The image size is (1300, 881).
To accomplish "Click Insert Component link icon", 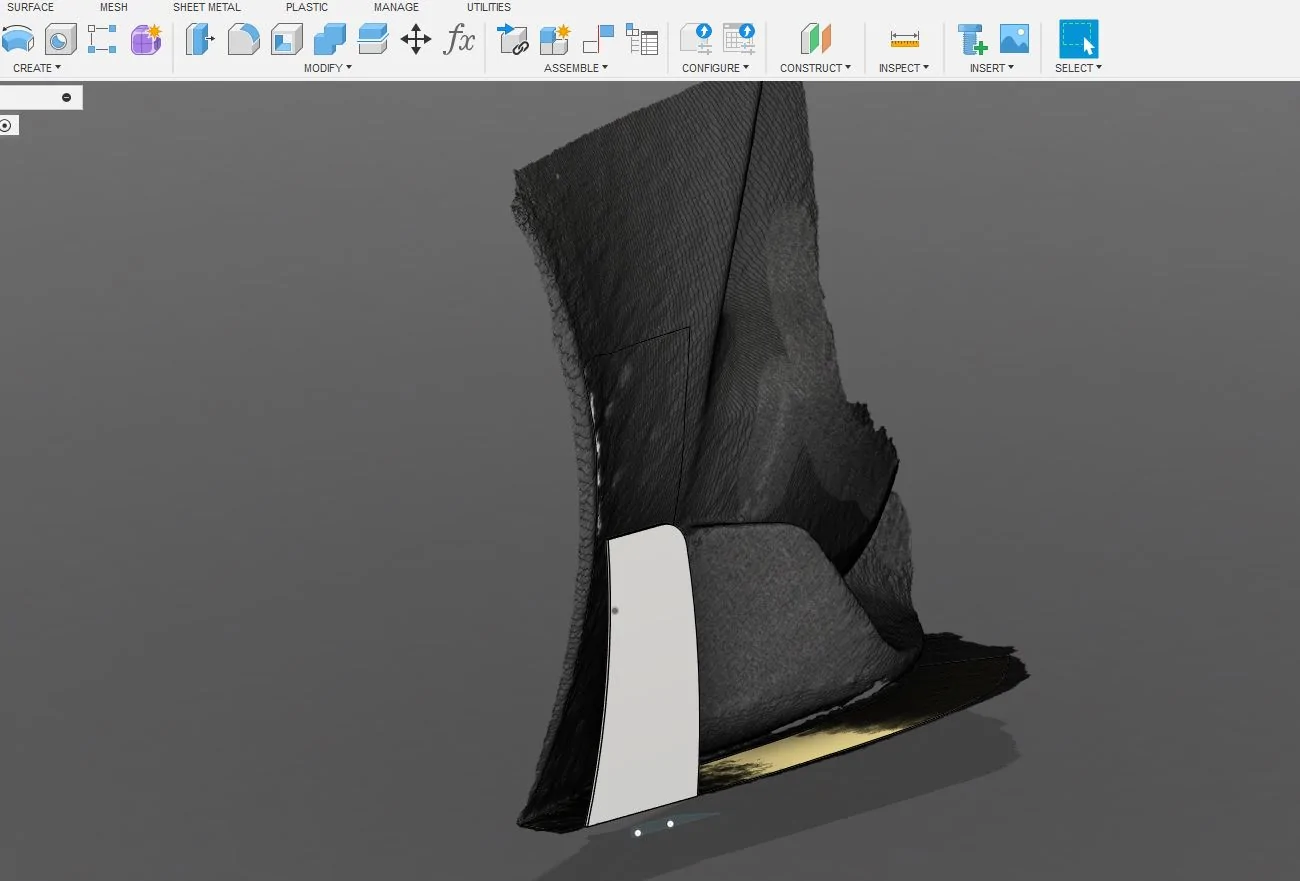I will click(x=513, y=40).
